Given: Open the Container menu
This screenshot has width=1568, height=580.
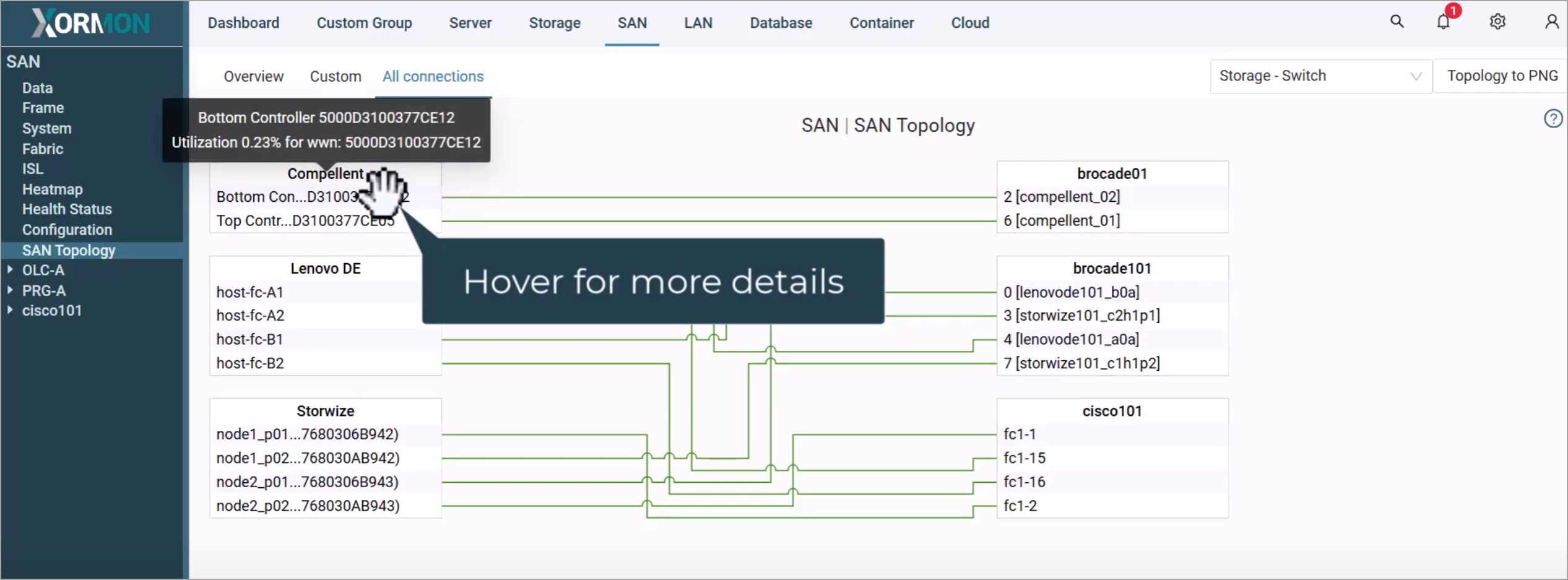Looking at the screenshot, I should pyautogui.click(x=881, y=23).
